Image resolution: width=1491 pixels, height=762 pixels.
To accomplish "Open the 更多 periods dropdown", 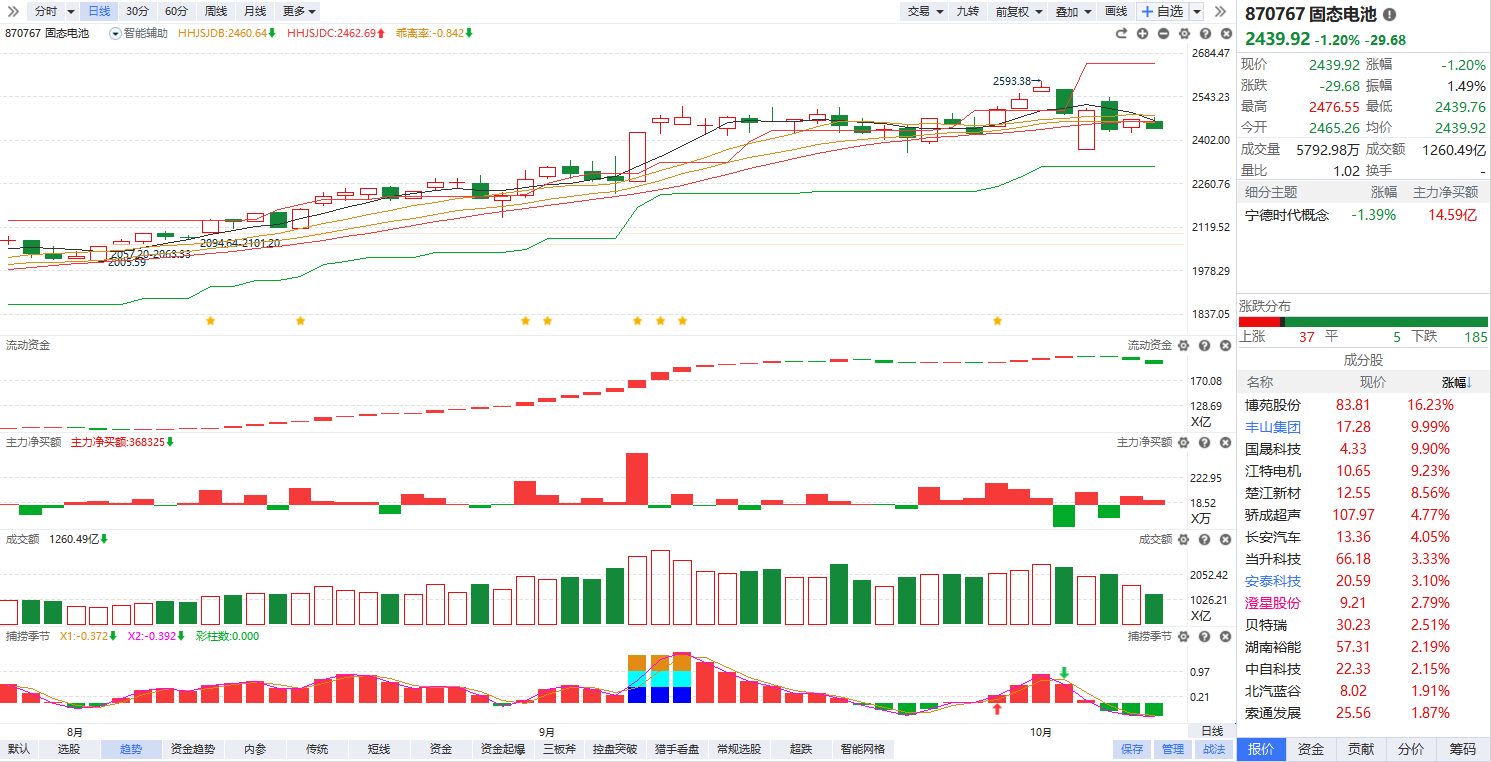I will point(299,11).
